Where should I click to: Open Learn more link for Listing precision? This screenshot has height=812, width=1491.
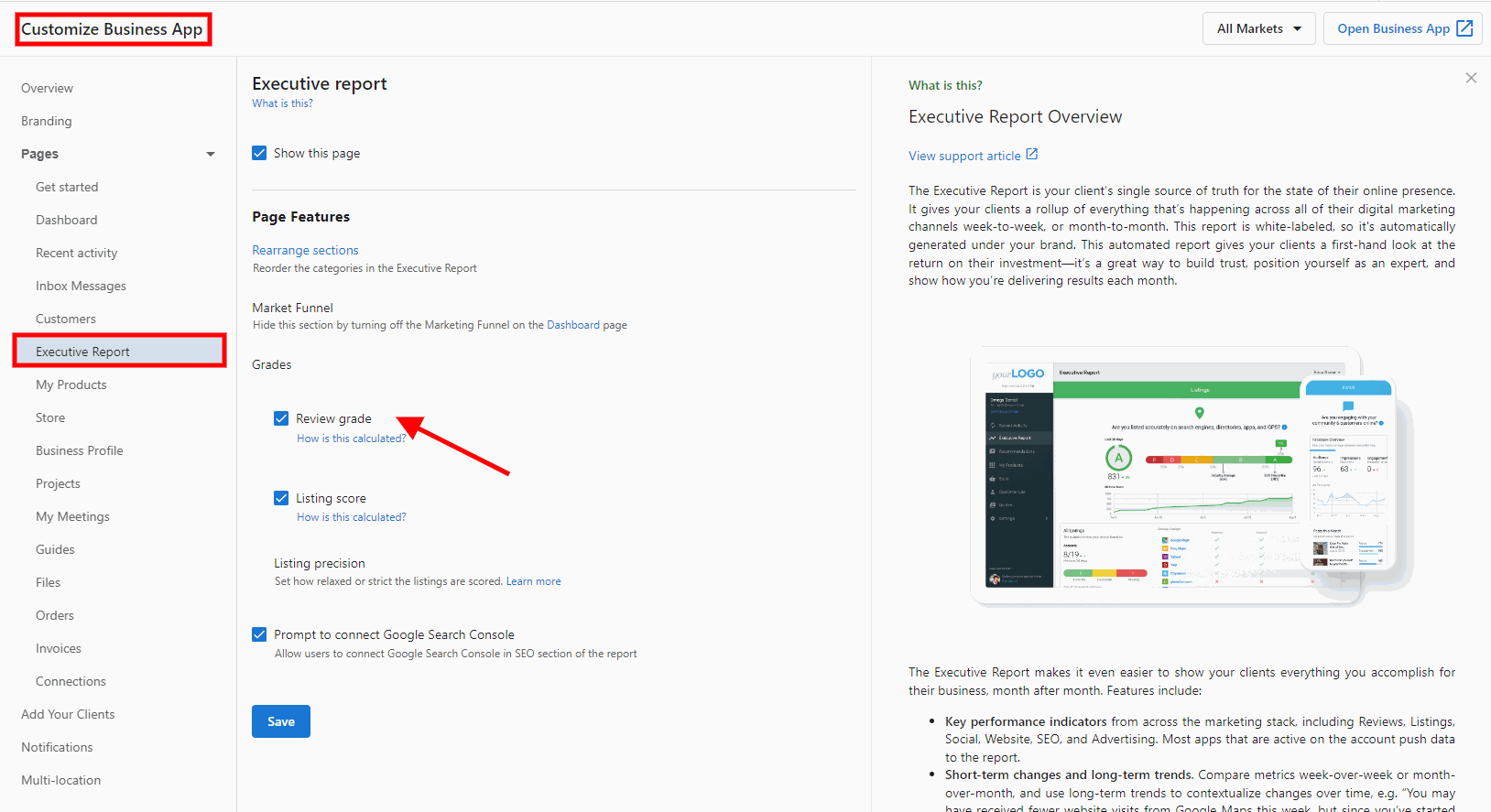[534, 581]
